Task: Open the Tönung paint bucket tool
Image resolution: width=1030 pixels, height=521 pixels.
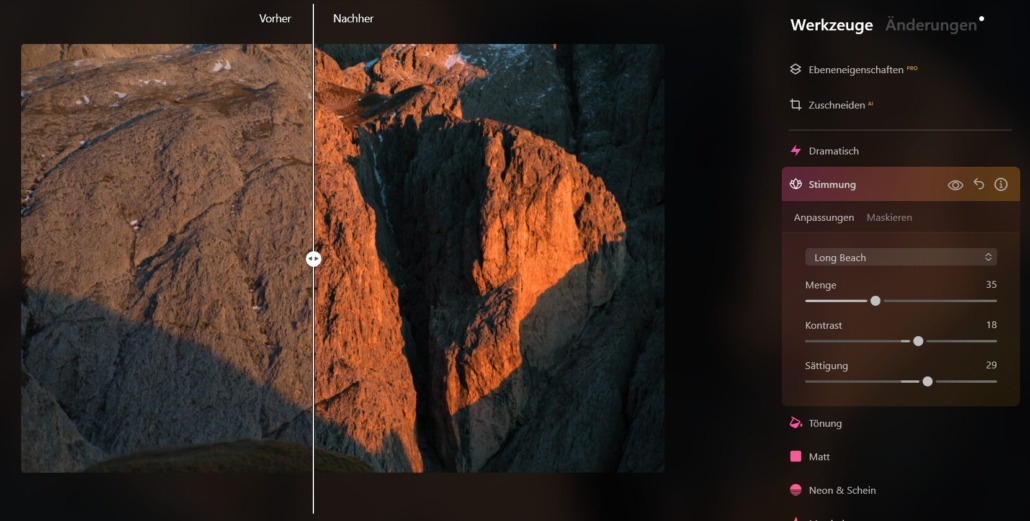Action: pos(796,423)
